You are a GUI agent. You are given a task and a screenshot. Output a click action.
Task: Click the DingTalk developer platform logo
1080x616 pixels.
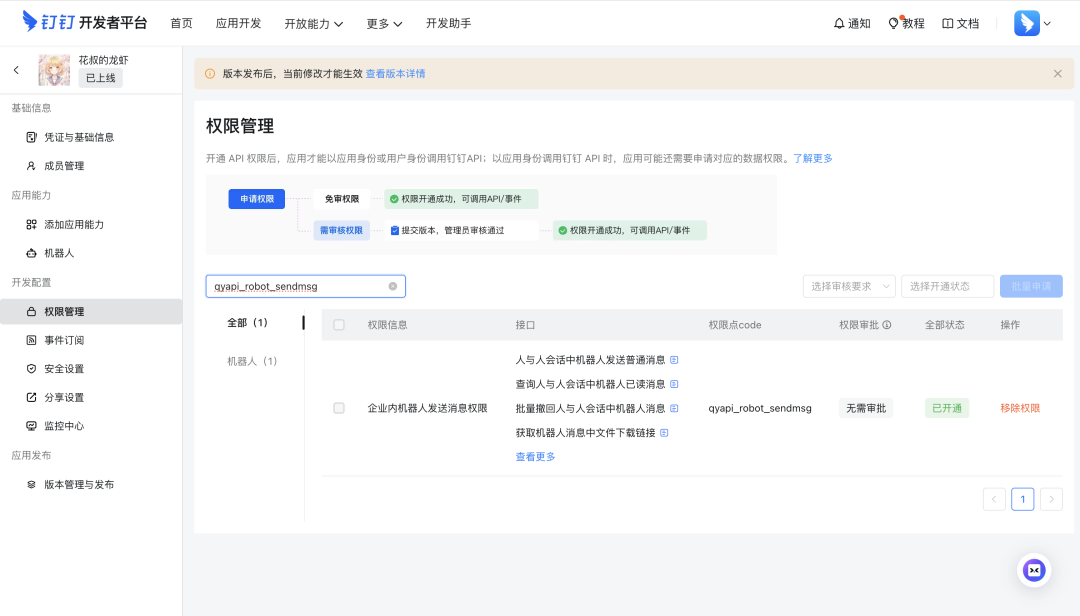click(85, 22)
